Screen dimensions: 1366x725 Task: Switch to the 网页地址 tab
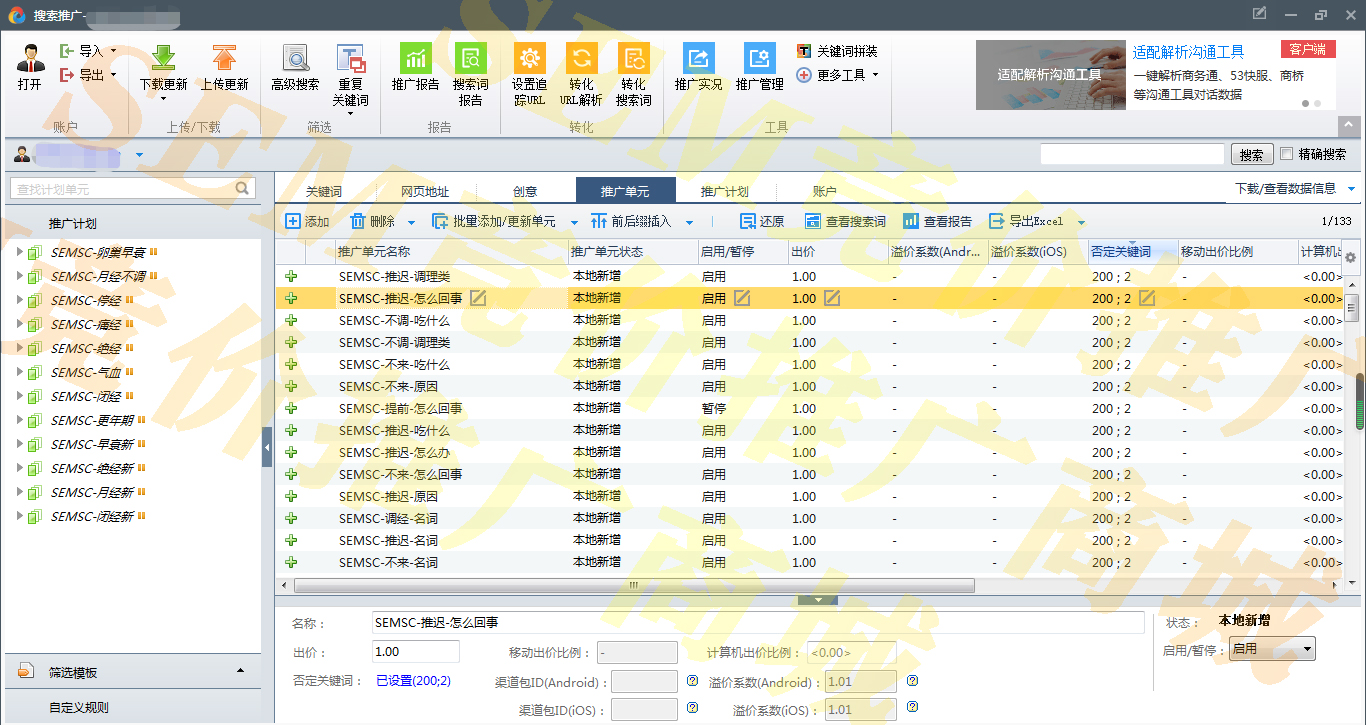pyautogui.click(x=425, y=191)
